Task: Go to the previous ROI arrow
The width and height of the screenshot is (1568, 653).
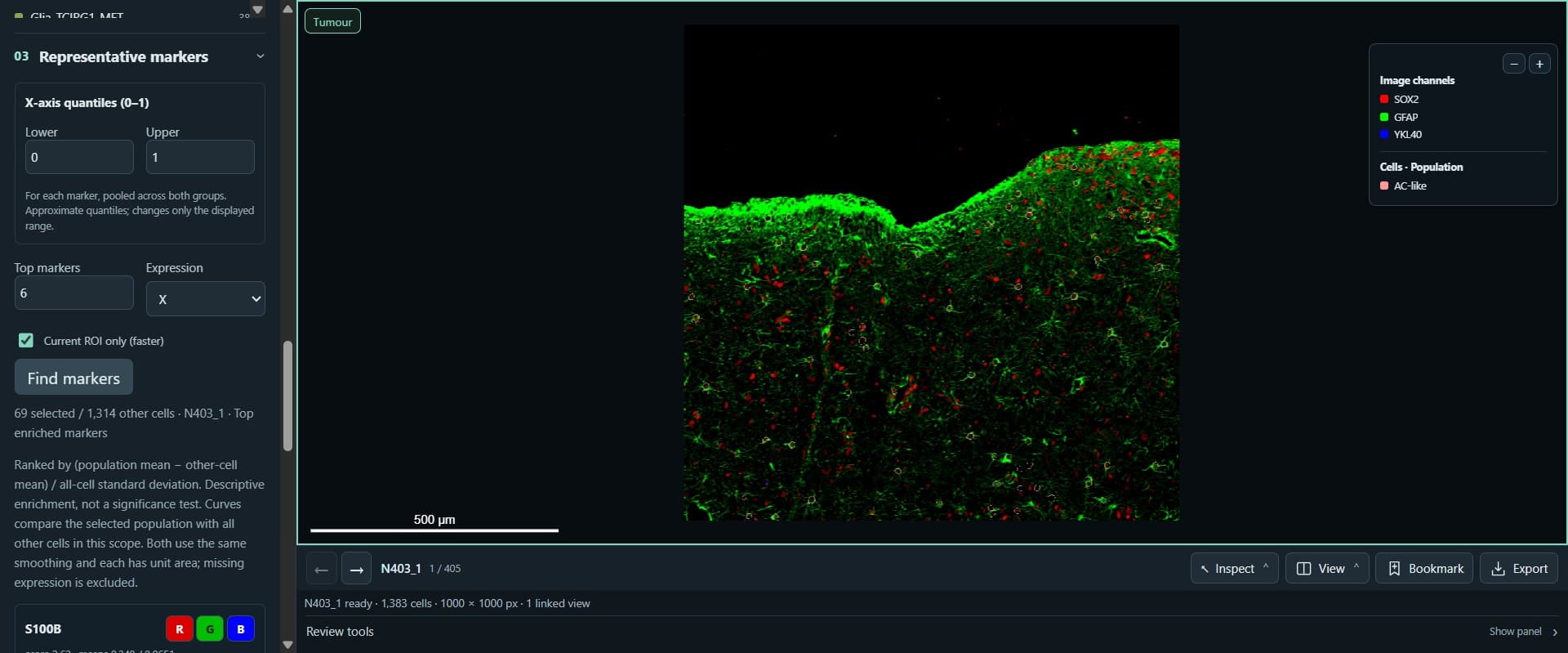Action: [321, 569]
